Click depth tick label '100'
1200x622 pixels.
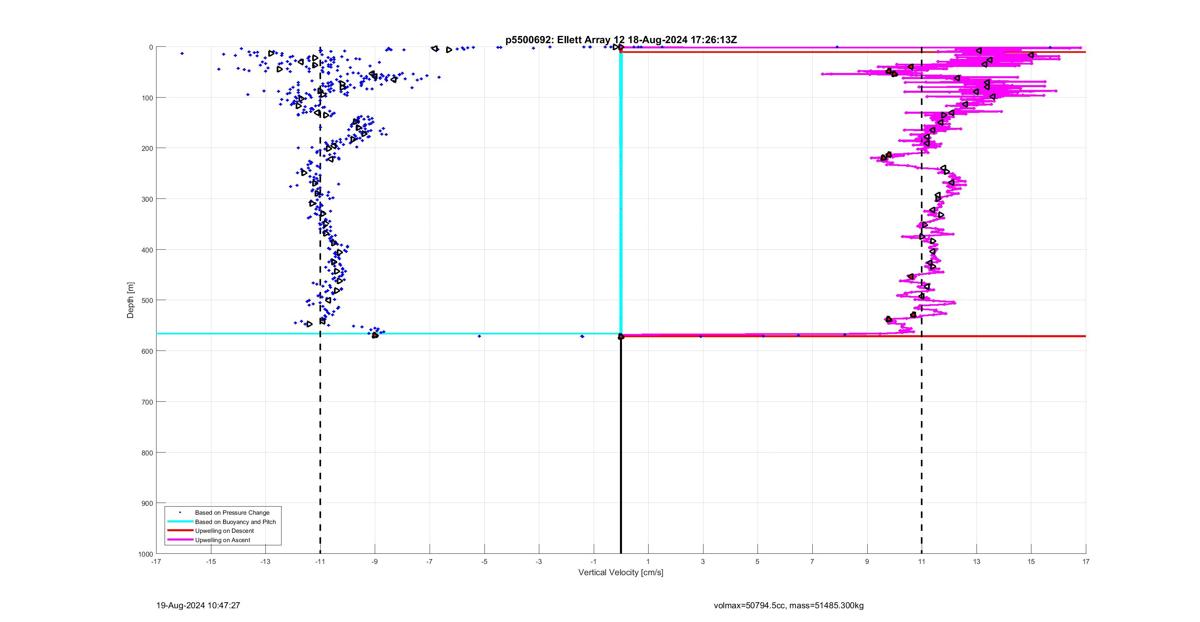point(146,98)
